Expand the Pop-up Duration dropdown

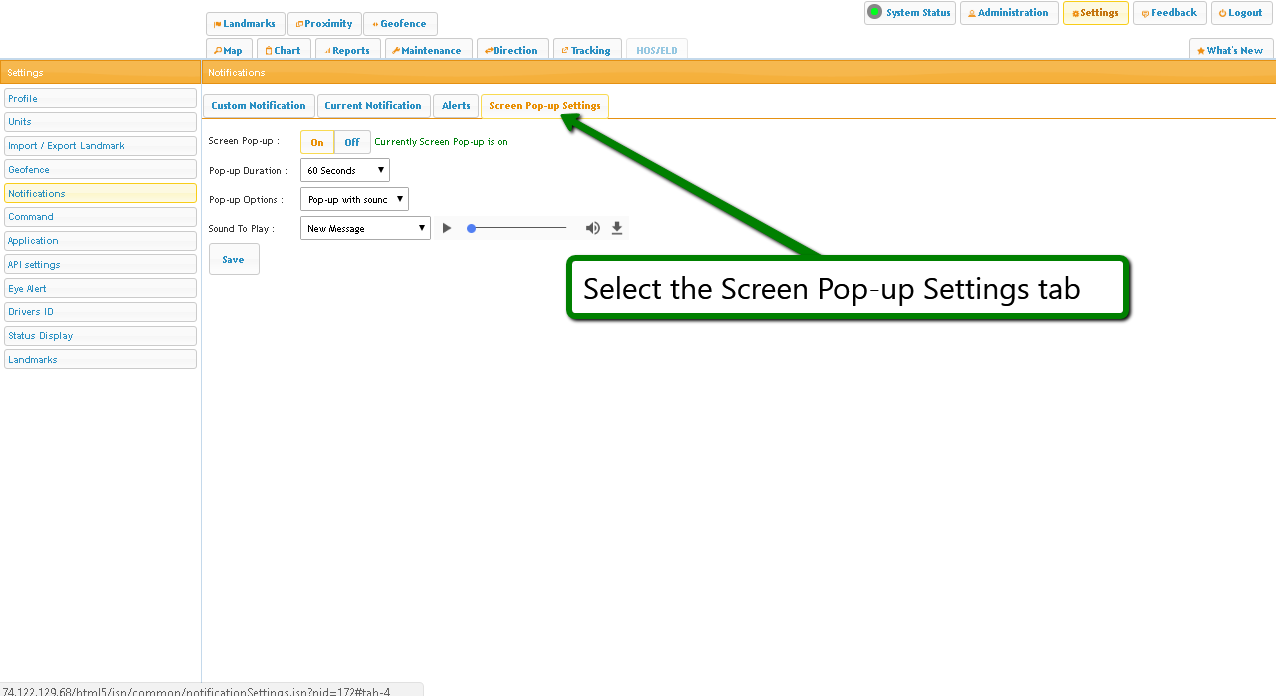(x=345, y=171)
